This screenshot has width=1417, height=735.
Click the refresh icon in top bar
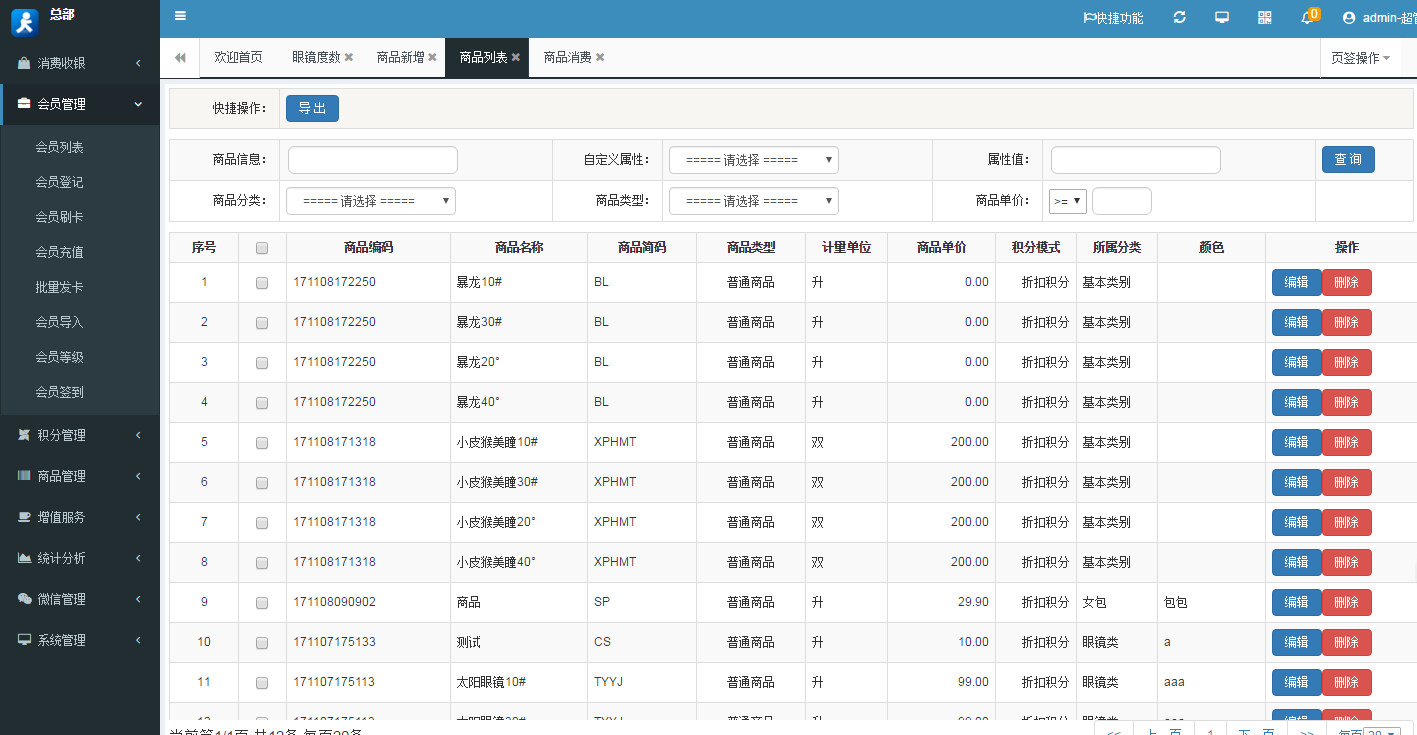point(1180,18)
